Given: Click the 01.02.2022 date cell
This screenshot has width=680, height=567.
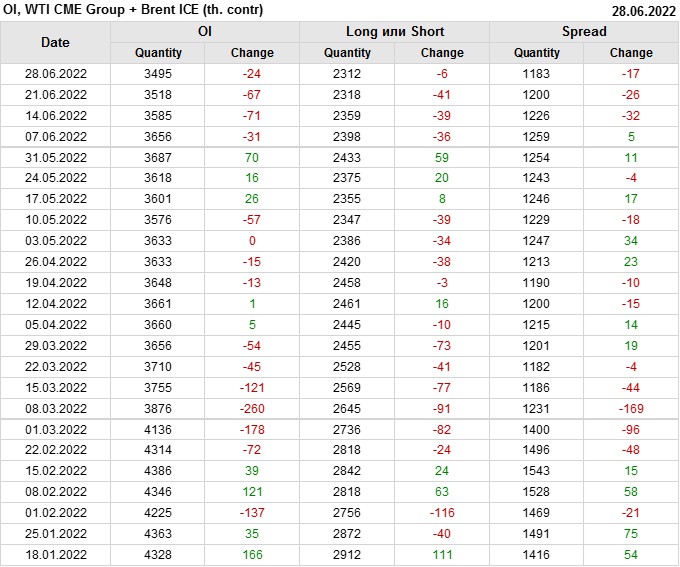Looking at the screenshot, I should (x=55, y=512).
